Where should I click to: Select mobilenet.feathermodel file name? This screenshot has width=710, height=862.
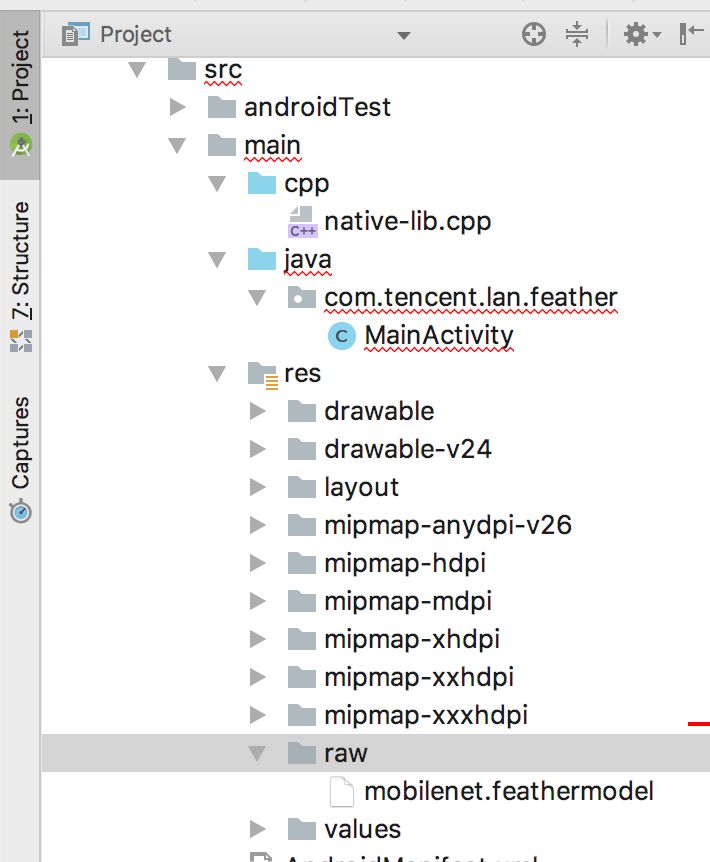[509, 792]
